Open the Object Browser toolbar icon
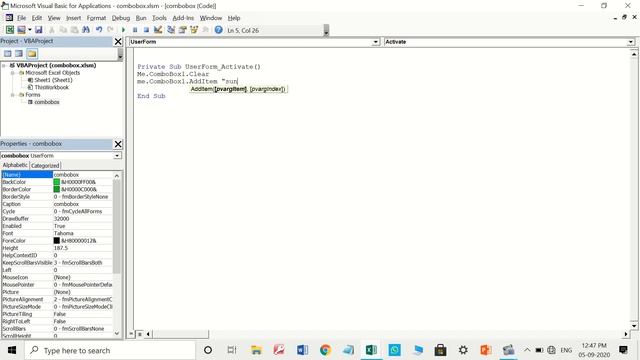Screen dimensions: 640x360 194,30
